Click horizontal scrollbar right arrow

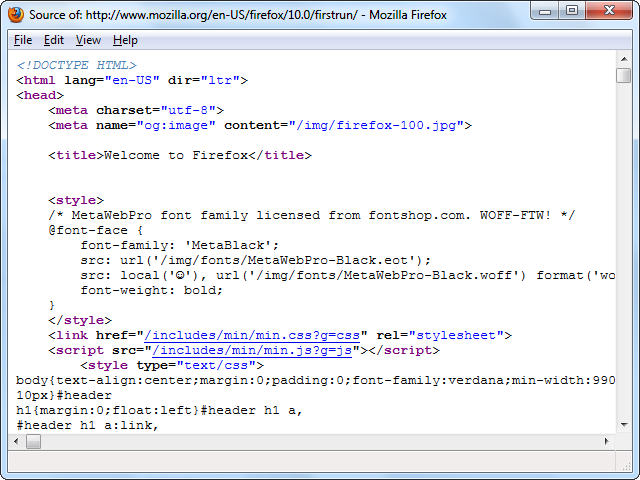[607, 441]
